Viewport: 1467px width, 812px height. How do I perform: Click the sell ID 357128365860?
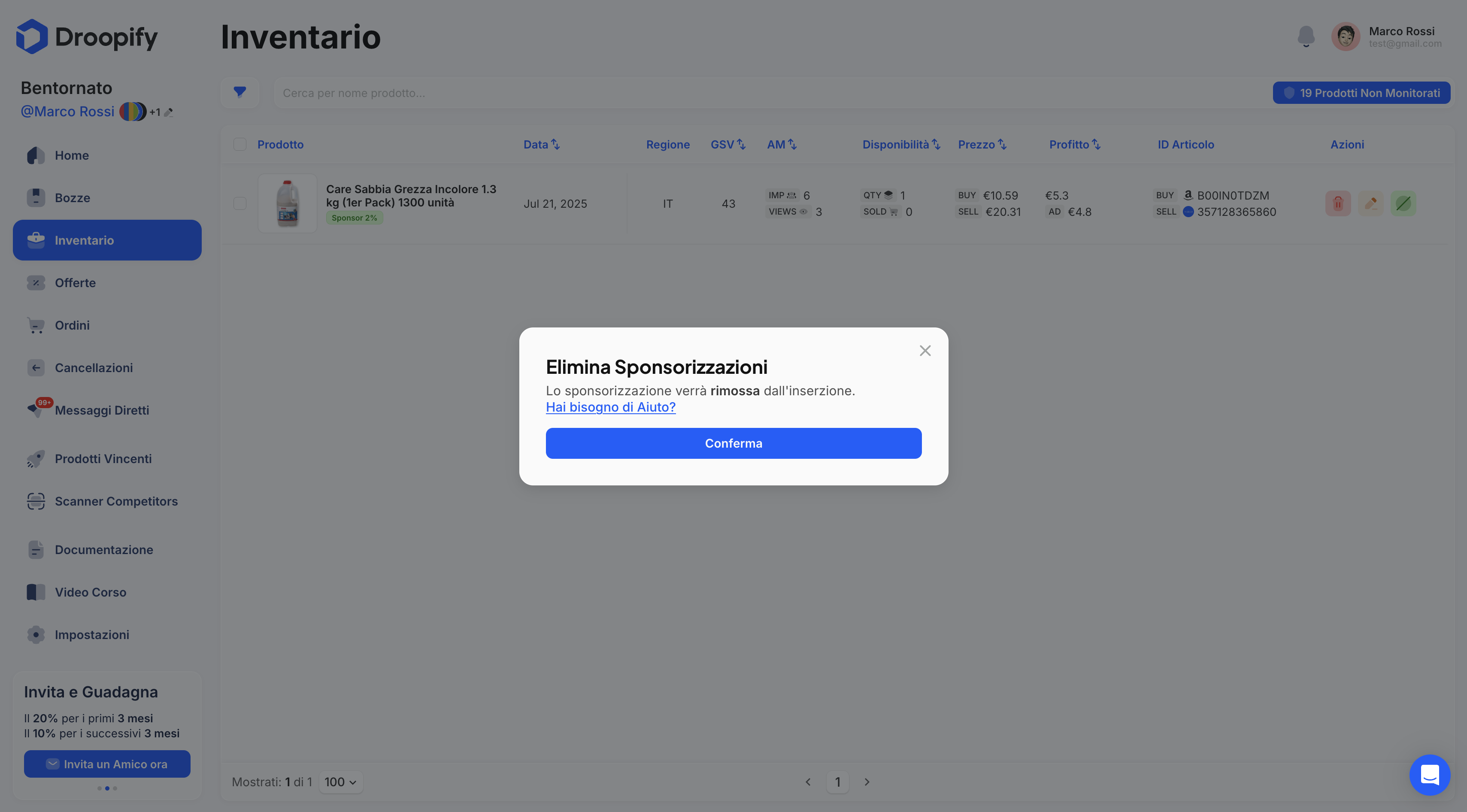(x=1237, y=212)
